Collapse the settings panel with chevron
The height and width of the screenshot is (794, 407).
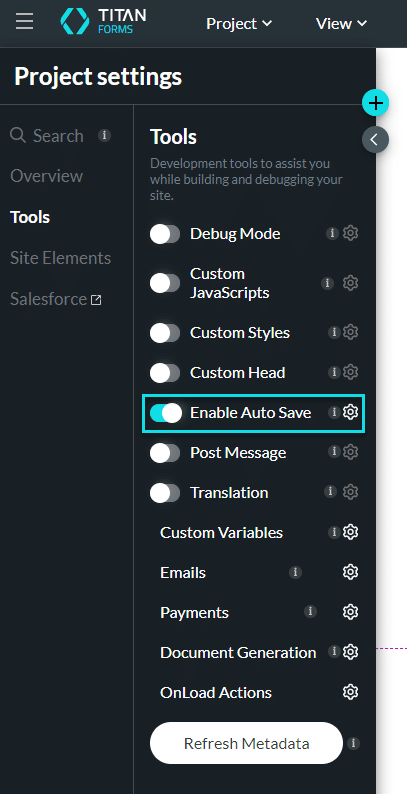pyautogui.click(x=375, y=140)
